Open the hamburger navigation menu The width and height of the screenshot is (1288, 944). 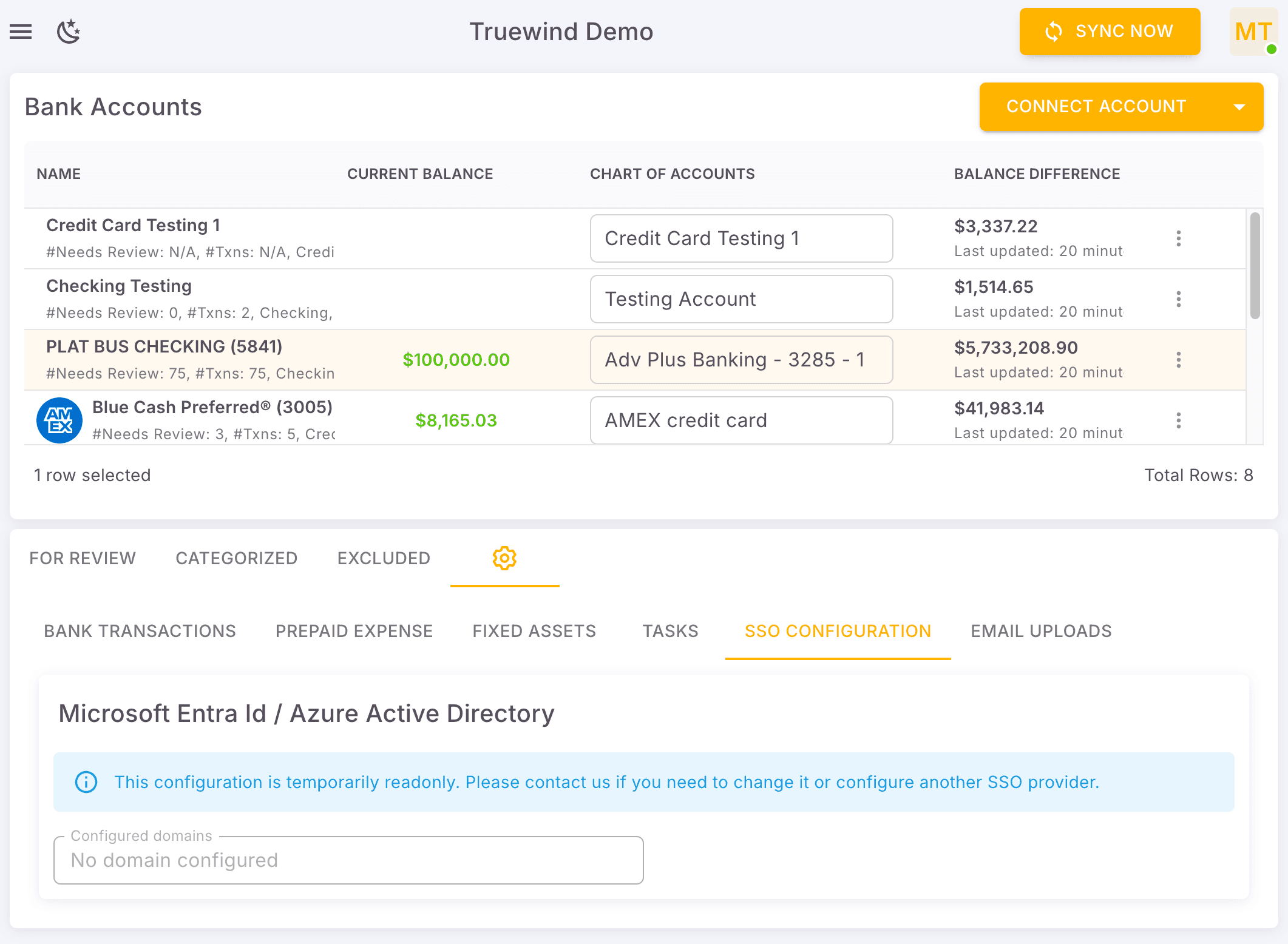point(21,32)
